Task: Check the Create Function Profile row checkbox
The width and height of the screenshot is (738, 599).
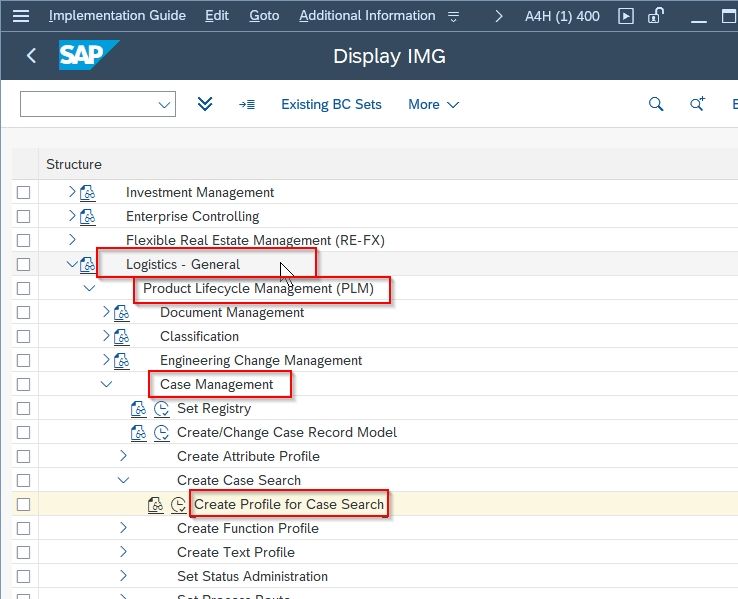Action: tap(24, 528)
